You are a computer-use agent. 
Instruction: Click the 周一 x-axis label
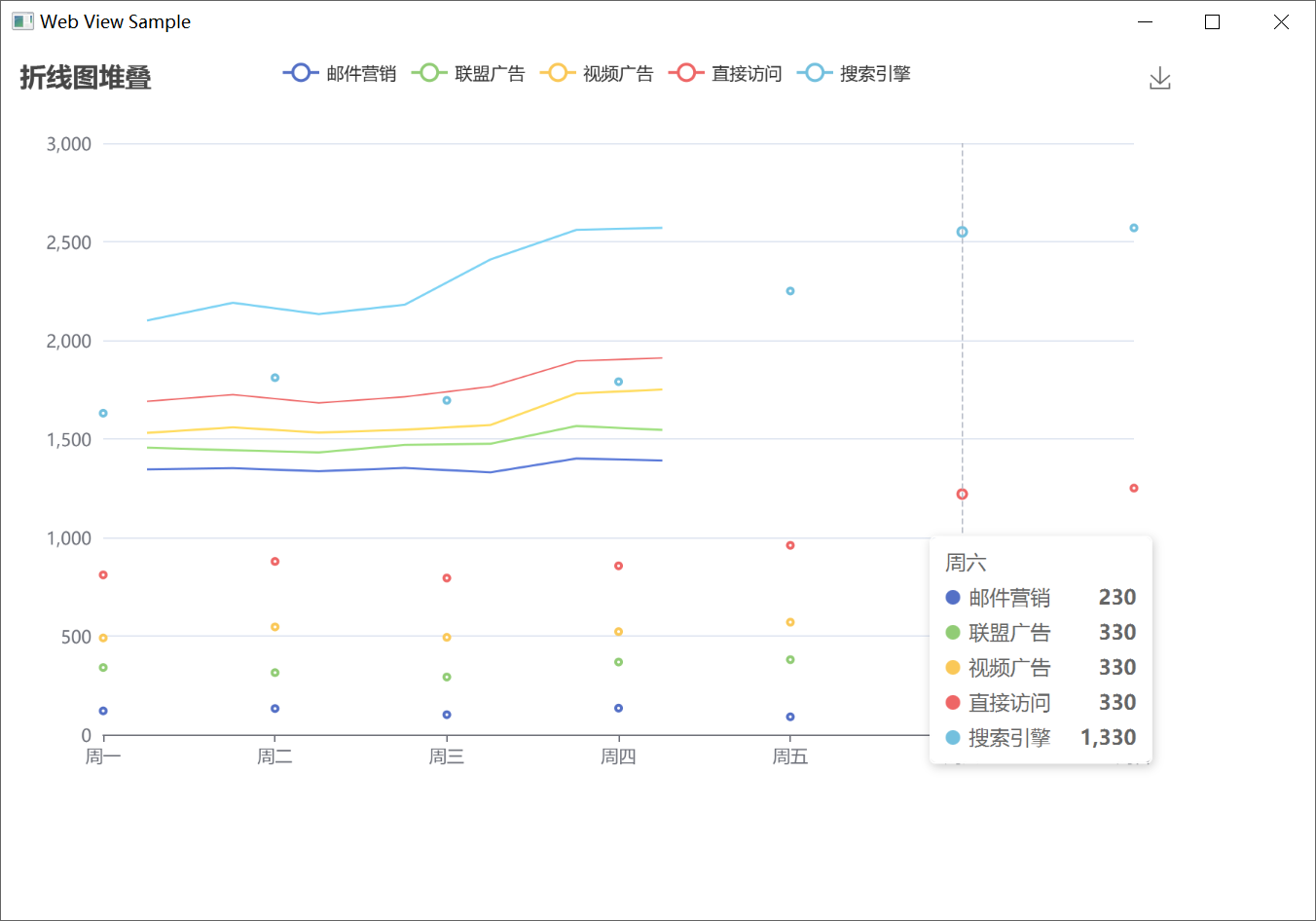(x=103, y=756)
